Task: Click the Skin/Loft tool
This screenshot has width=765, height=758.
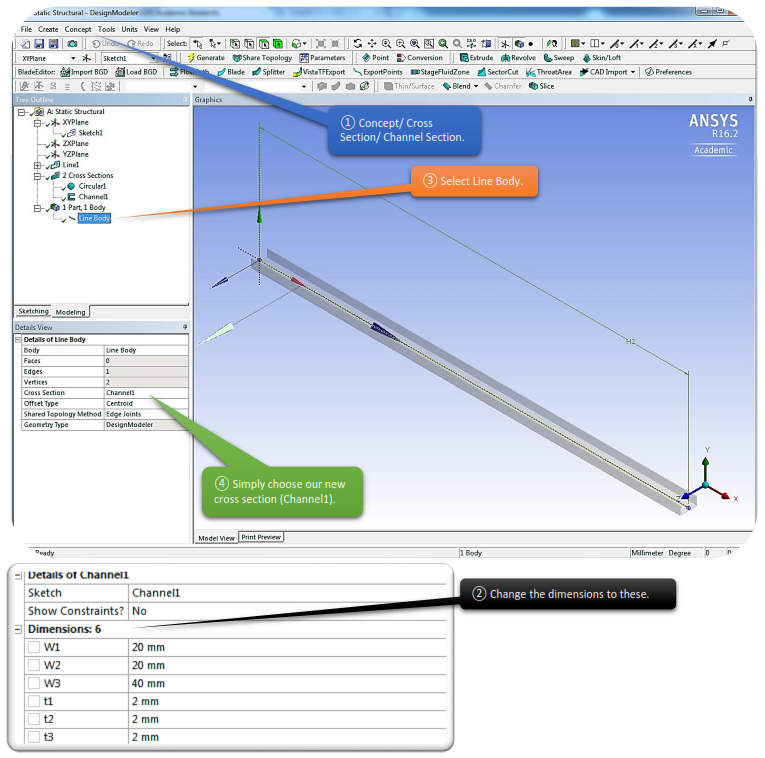Action: point(601,58)
